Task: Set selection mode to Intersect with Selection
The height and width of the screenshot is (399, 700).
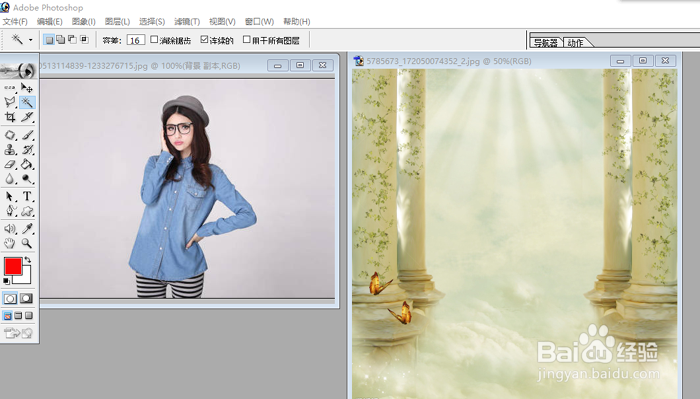Action: [x=84, y=40]
